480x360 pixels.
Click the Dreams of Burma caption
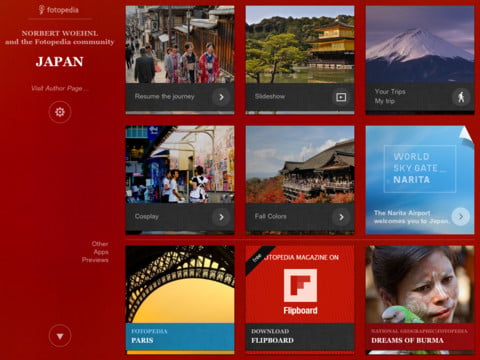[x=407, y=340]
